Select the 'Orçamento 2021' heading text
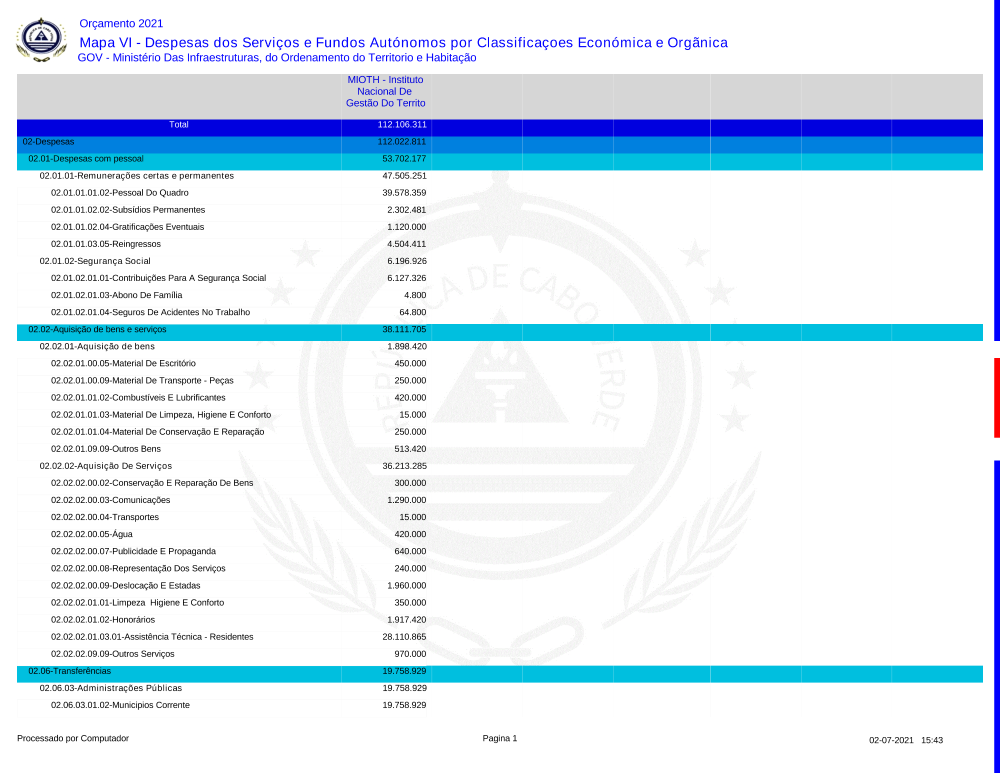The image size is (1000, 773). click(x=120, y=23)
